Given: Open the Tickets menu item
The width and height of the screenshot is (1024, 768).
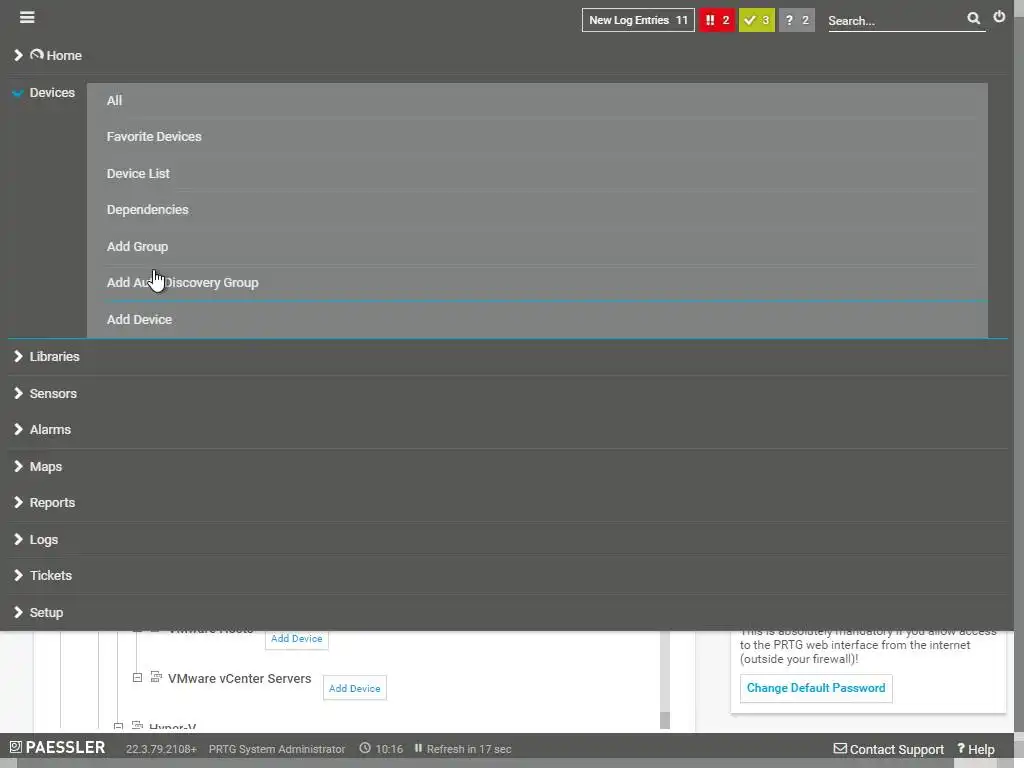Looking at the screenshot, I should pos(51,575).
